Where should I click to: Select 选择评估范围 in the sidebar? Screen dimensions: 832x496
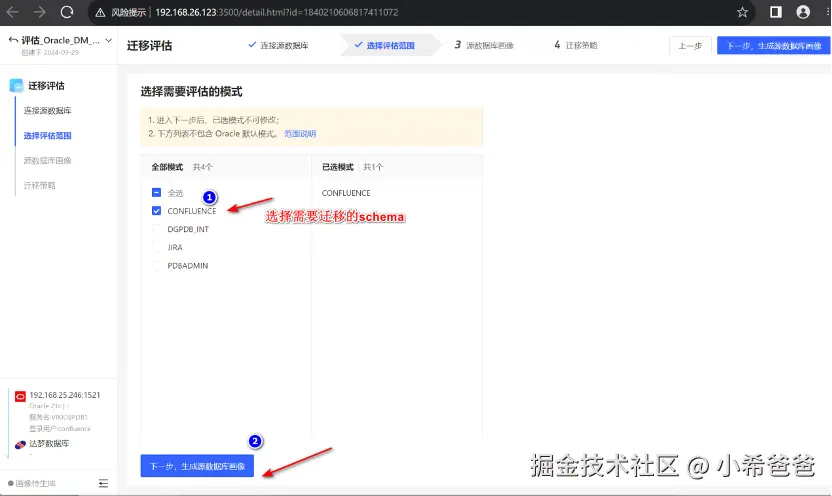[47, 135]
